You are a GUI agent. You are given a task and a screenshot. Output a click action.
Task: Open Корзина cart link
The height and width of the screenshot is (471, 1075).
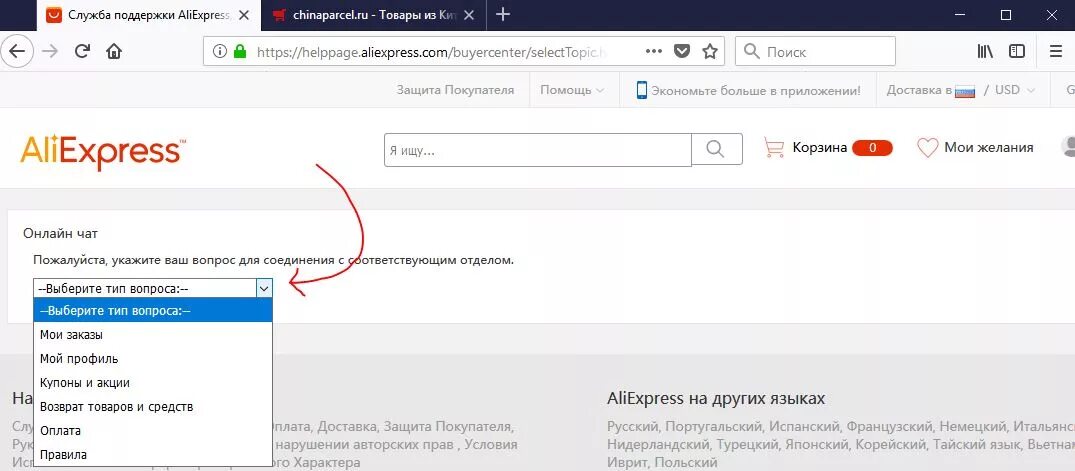click(820, 147)
